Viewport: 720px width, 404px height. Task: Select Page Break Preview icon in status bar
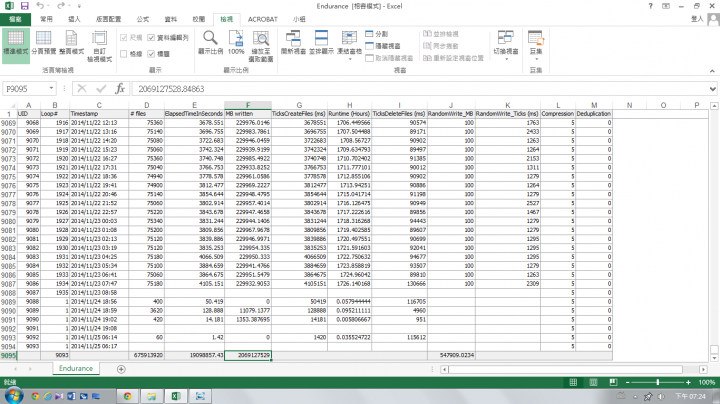pos(613,382)
